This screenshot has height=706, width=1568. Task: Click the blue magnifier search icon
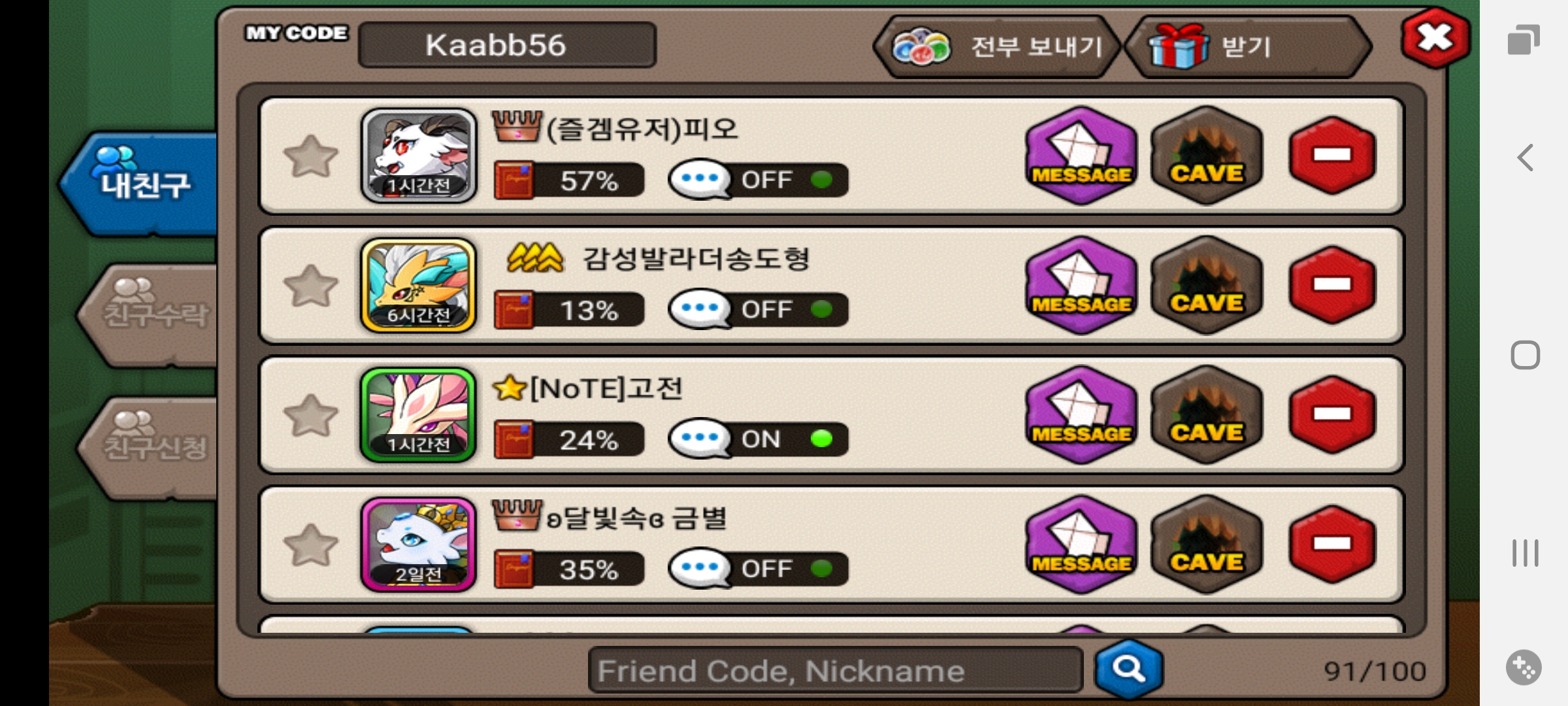1129,669
